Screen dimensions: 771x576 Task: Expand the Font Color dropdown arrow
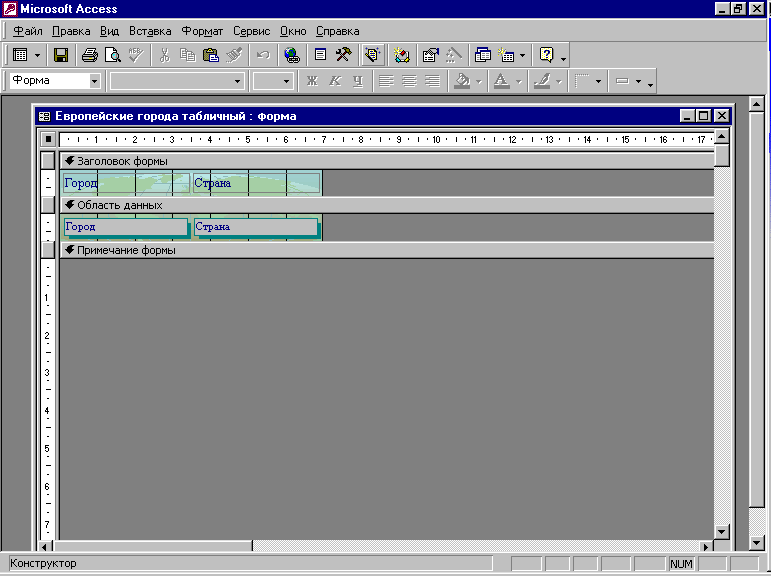[x=518, y=82]
